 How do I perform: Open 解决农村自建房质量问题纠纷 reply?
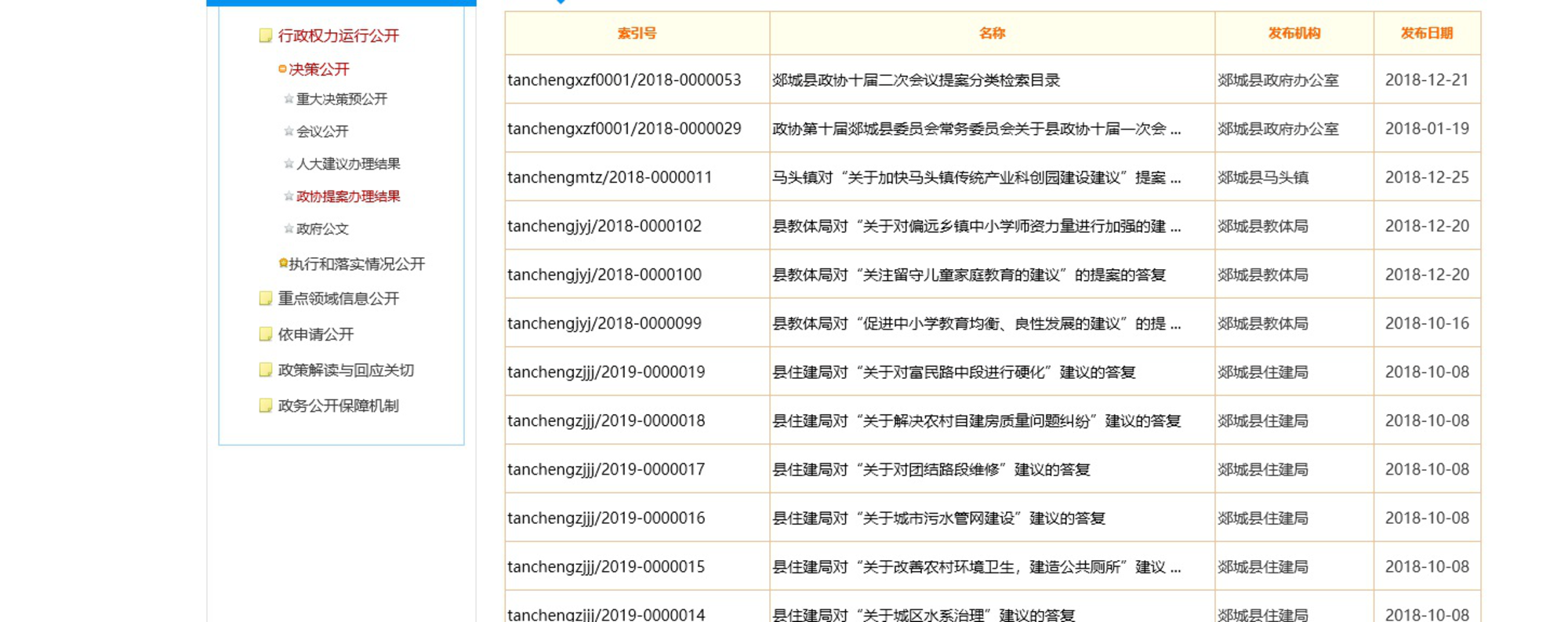pos(976,420)
